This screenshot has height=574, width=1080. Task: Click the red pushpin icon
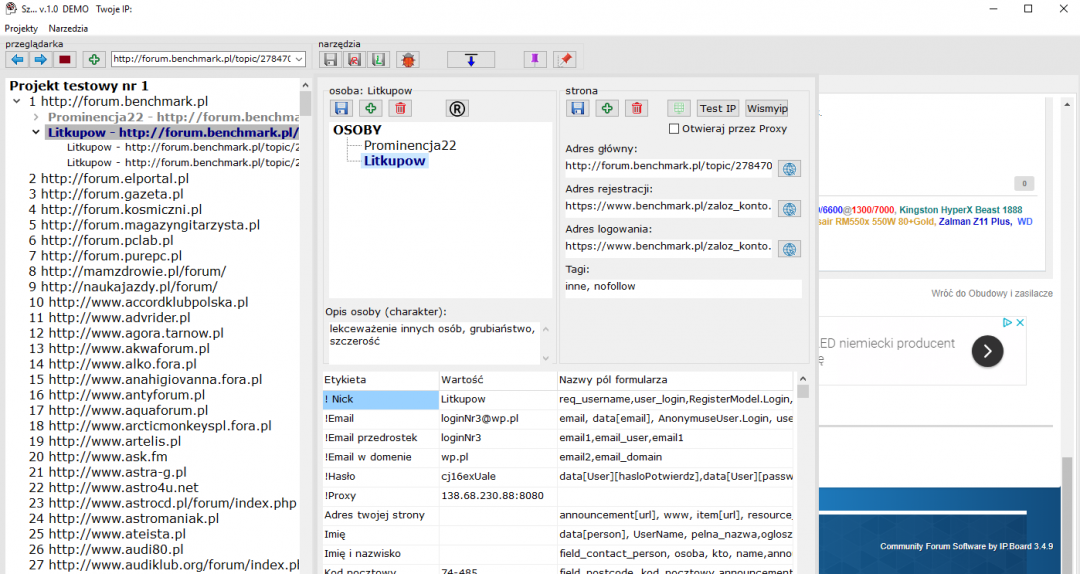[x=566, y=60]
